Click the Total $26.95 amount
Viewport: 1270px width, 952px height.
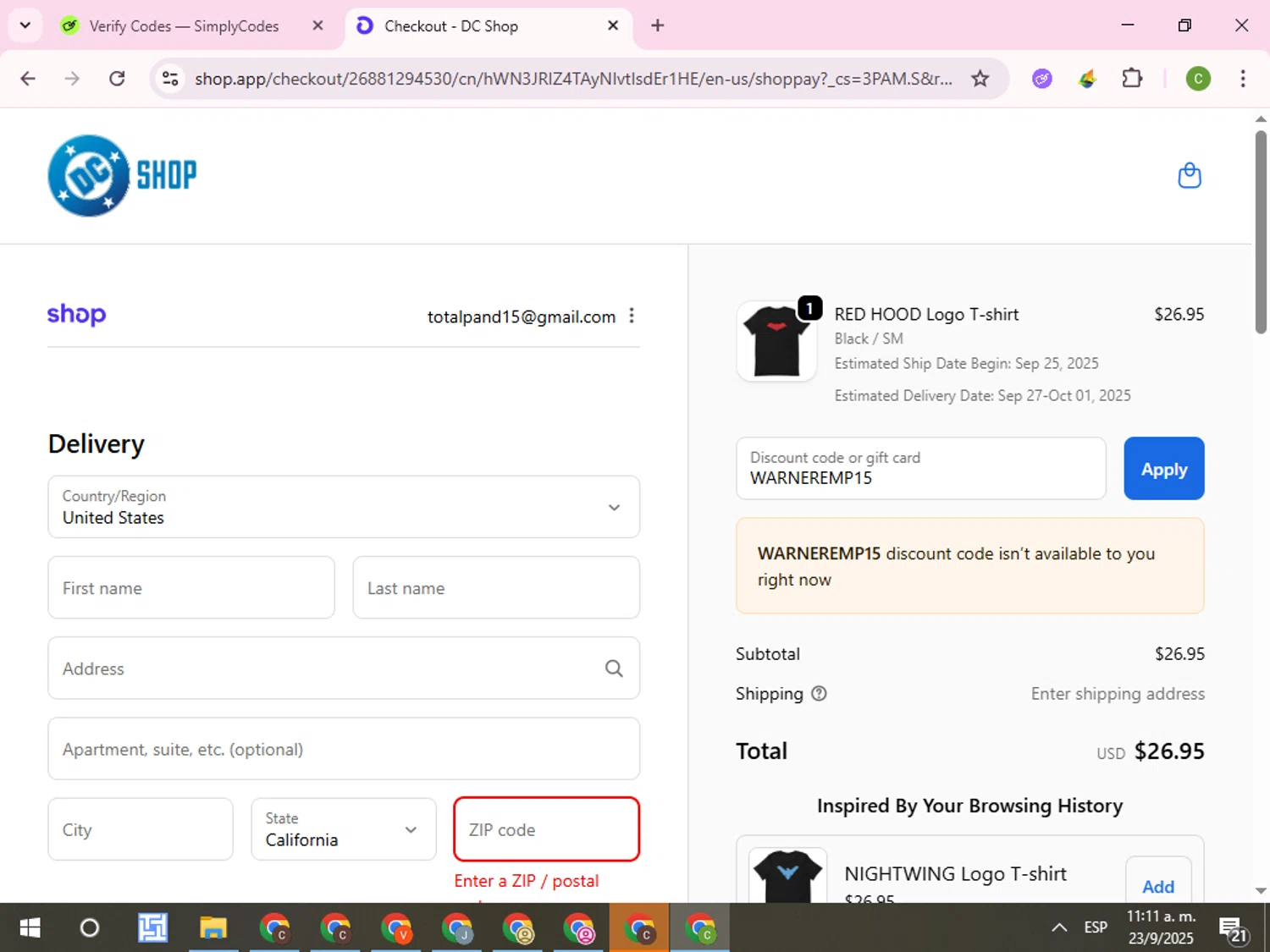point(1169,751)
